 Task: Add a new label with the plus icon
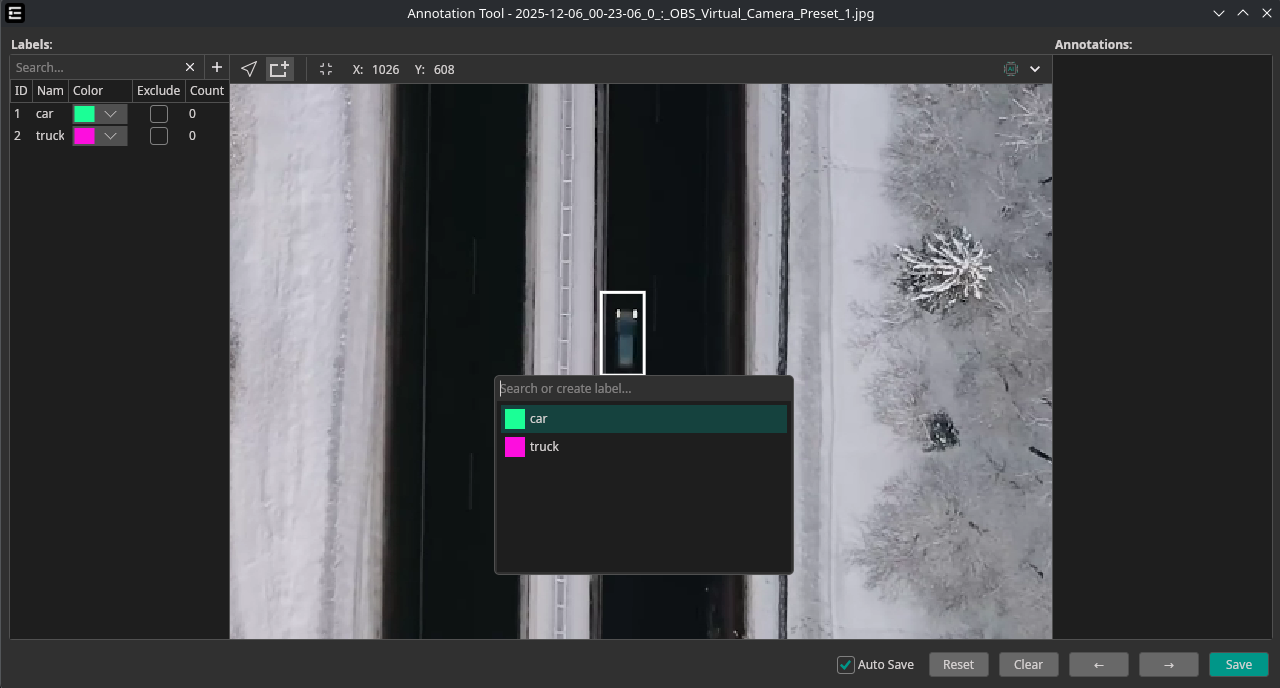217,67
